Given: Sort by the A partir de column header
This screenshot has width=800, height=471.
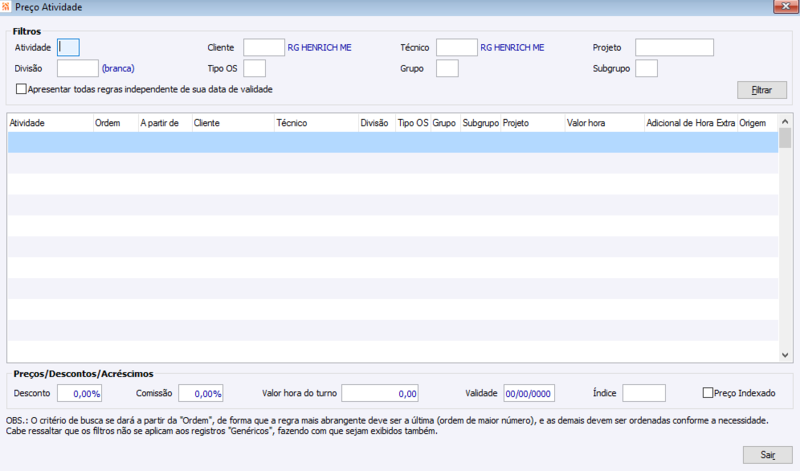Looking at the screenshot, I should point(165,123).
